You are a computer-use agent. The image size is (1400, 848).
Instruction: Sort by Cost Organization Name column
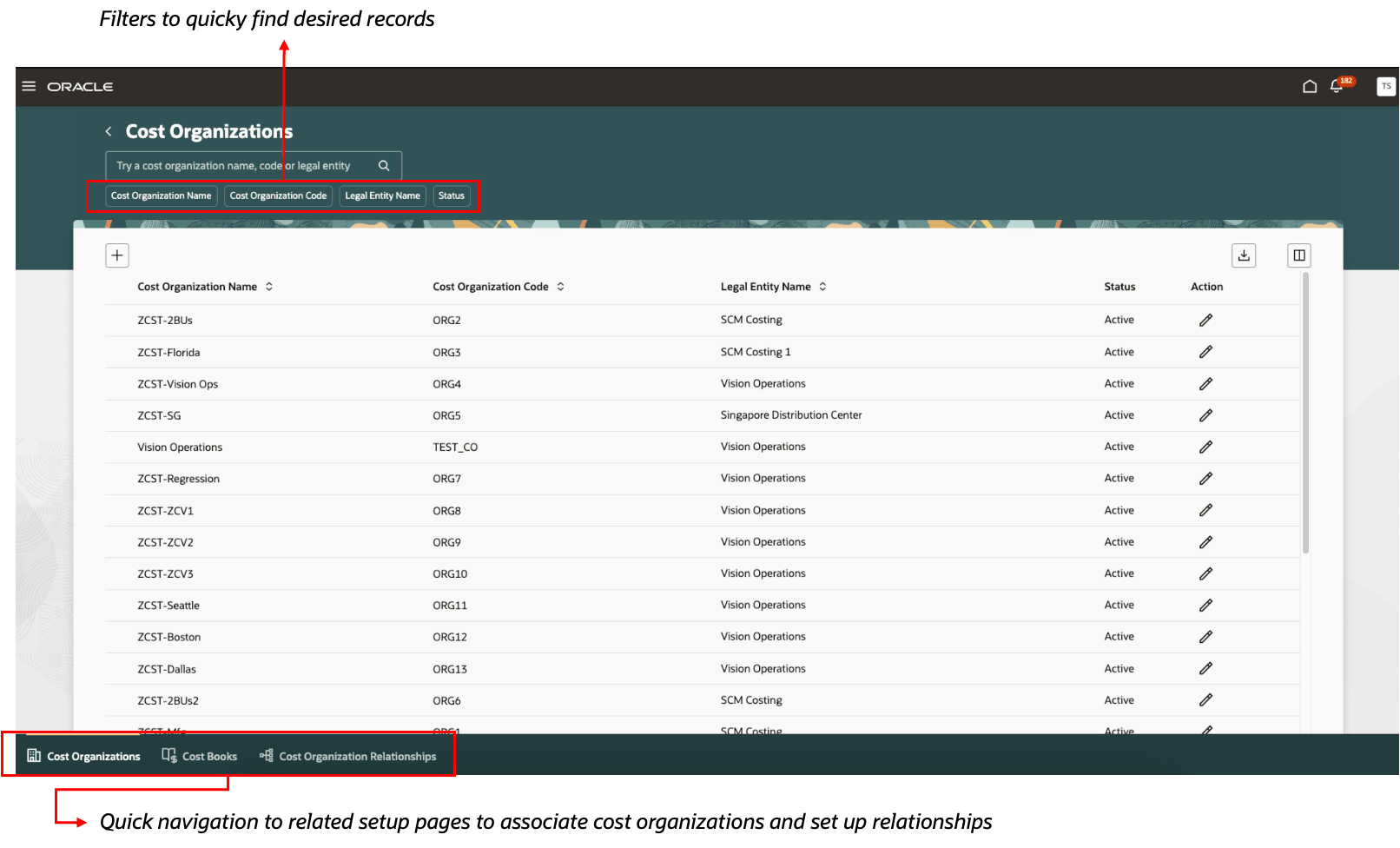[x=269, y=286]
